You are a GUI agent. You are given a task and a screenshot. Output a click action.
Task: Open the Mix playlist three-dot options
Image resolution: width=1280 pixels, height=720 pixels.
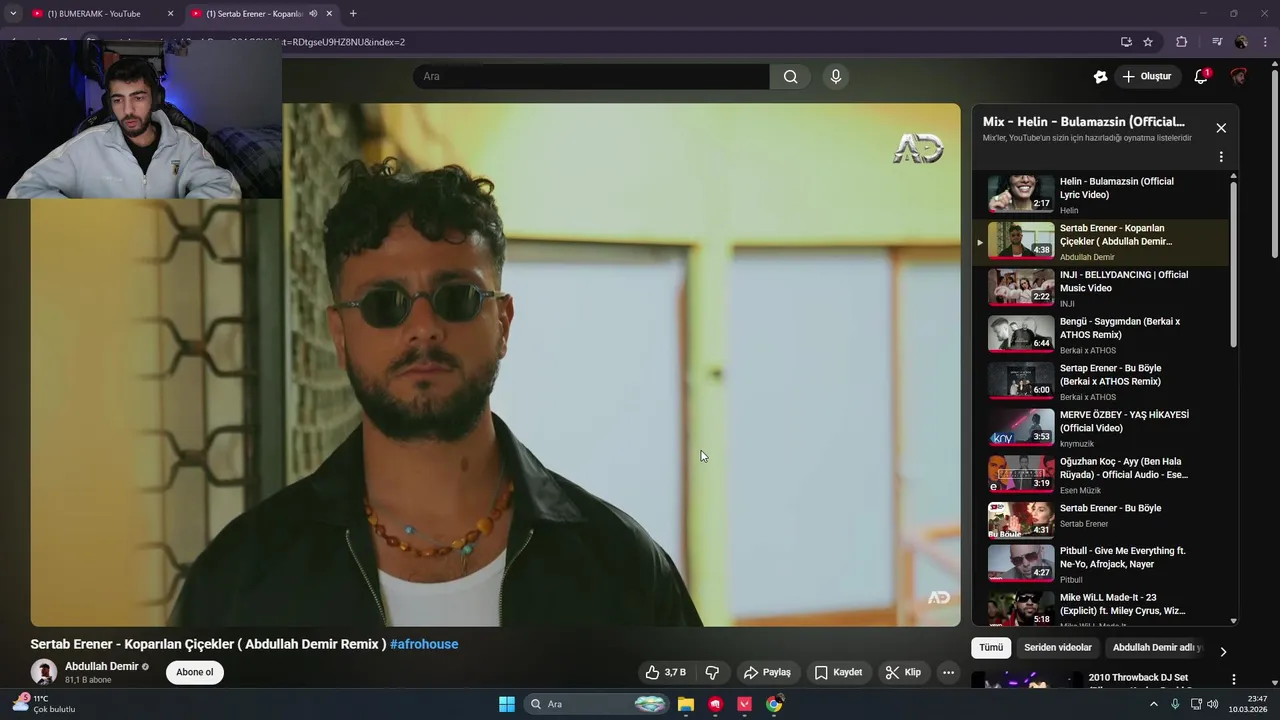1221,157
